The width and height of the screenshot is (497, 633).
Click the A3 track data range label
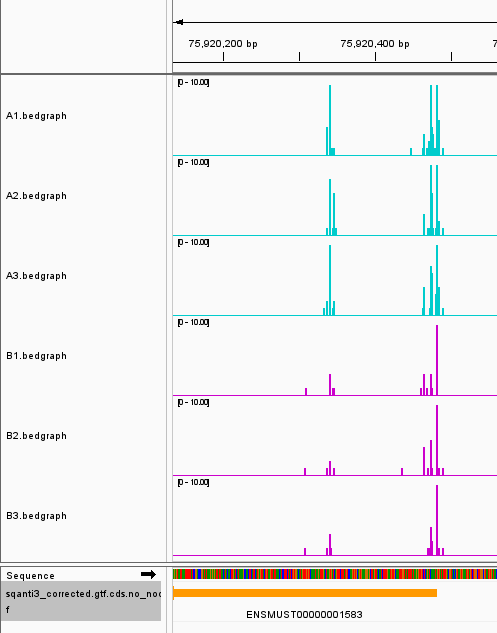click(193, 242)
